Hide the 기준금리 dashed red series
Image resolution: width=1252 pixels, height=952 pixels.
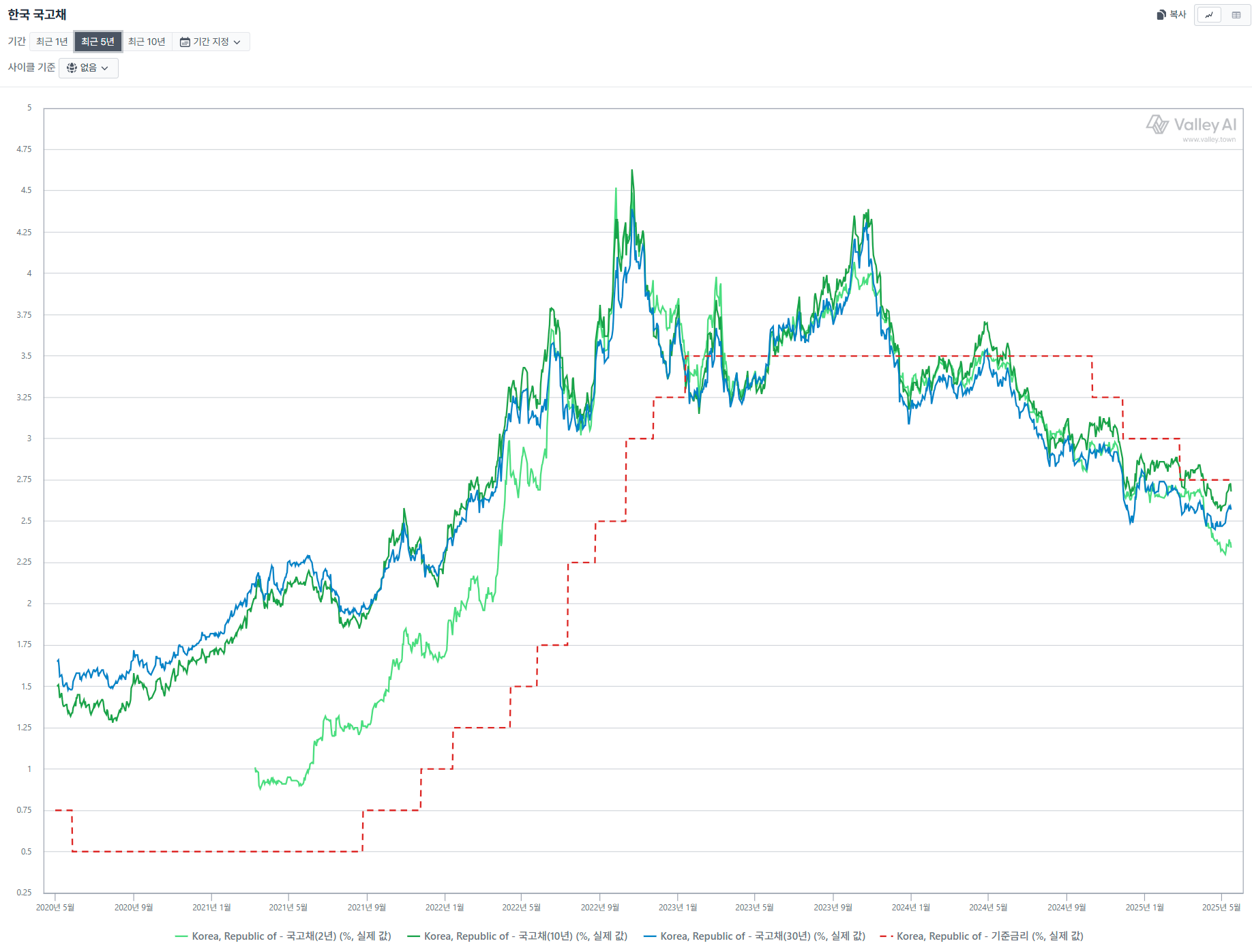(x=981, y=936)
